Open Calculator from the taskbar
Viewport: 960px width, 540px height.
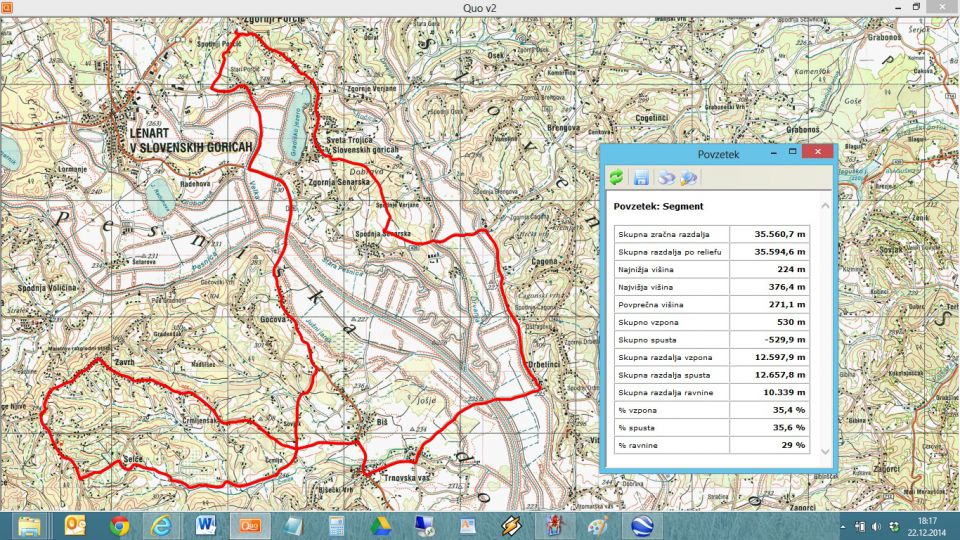coord(336,526)
